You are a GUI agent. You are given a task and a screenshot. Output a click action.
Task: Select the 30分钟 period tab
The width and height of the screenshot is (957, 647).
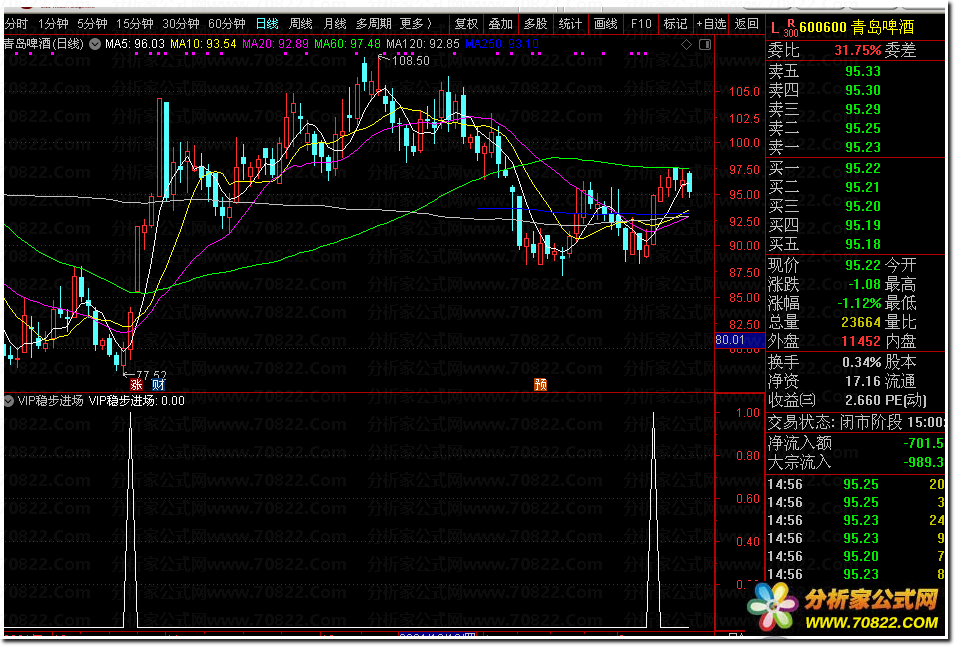[181, 24]
